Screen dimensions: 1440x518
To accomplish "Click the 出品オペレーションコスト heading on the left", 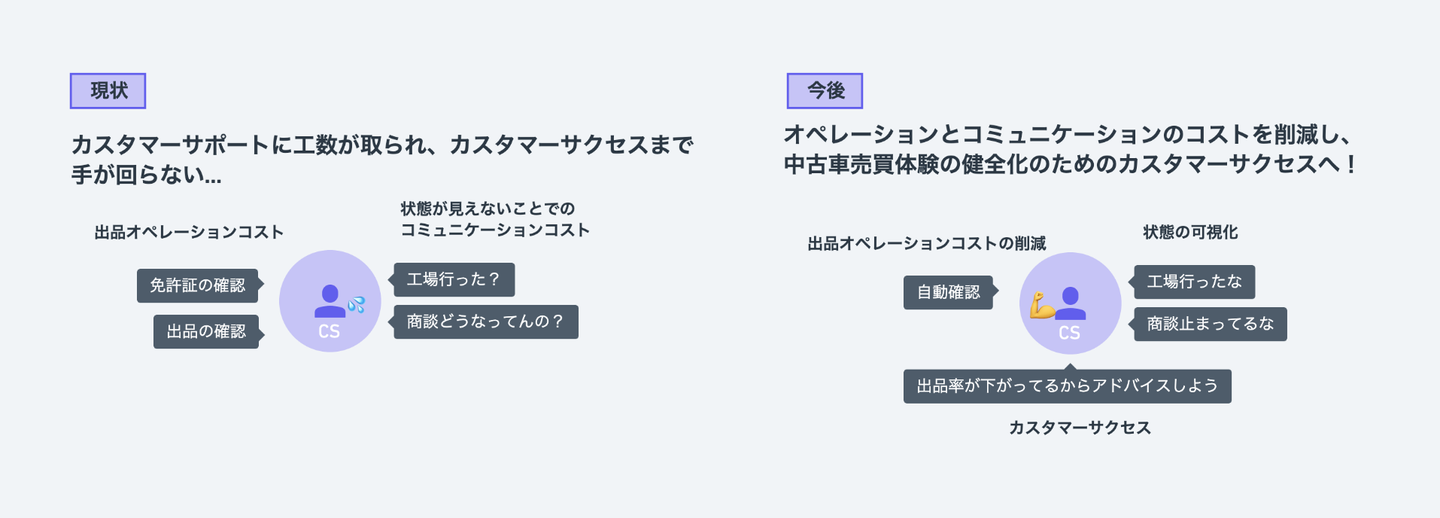I will click(189, 232).
